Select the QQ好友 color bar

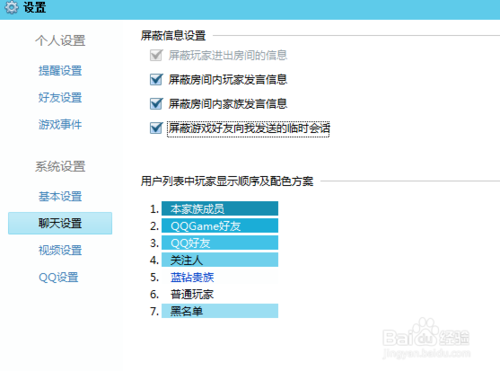[x=220, y=243]
